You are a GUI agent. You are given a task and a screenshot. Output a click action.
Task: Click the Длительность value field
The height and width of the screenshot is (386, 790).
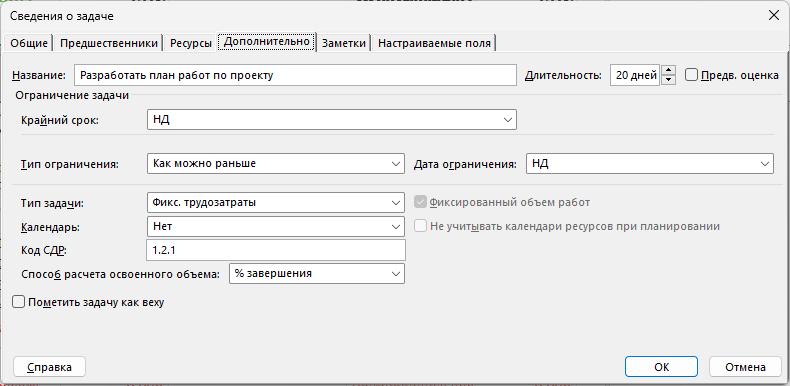(x=635, y=76)
